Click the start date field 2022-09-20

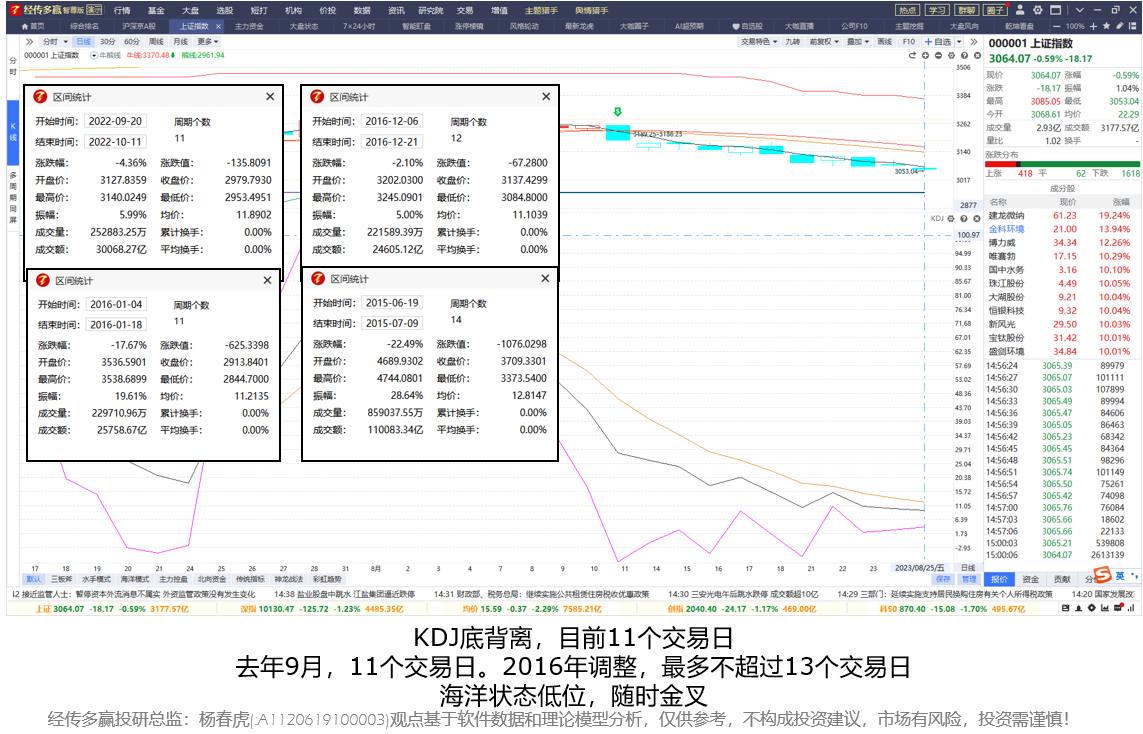(x=115, y=121)
